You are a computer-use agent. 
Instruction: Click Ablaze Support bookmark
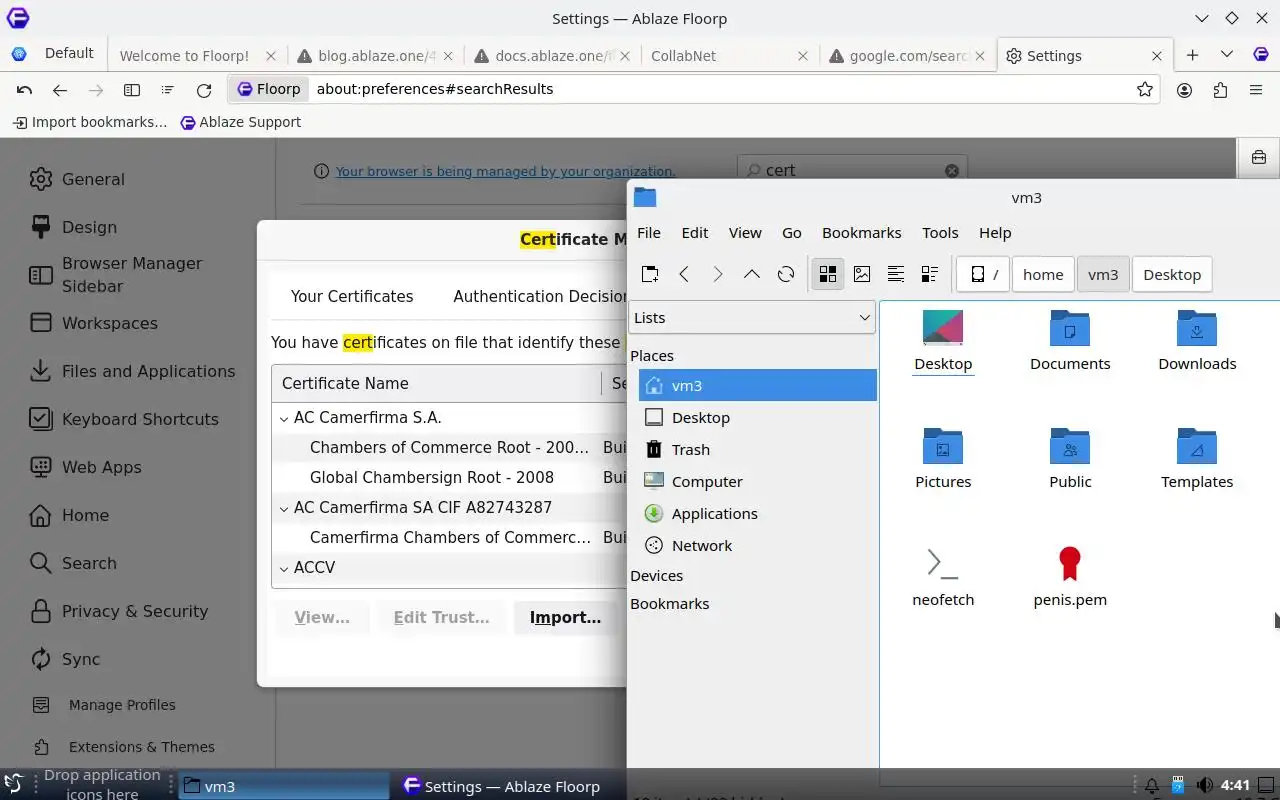click(x=240, y=122)
